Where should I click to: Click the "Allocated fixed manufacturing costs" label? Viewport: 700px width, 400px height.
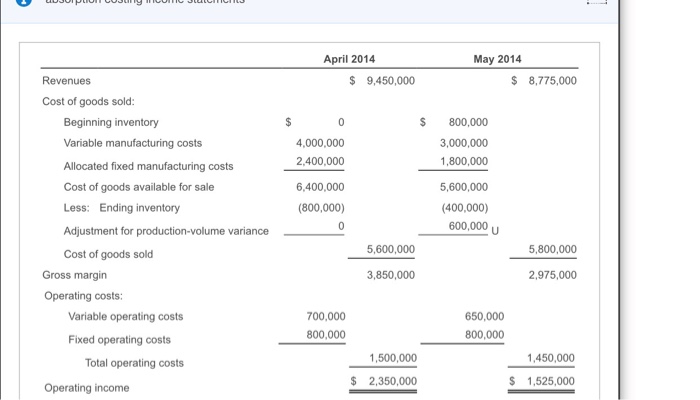coord(148,167)
